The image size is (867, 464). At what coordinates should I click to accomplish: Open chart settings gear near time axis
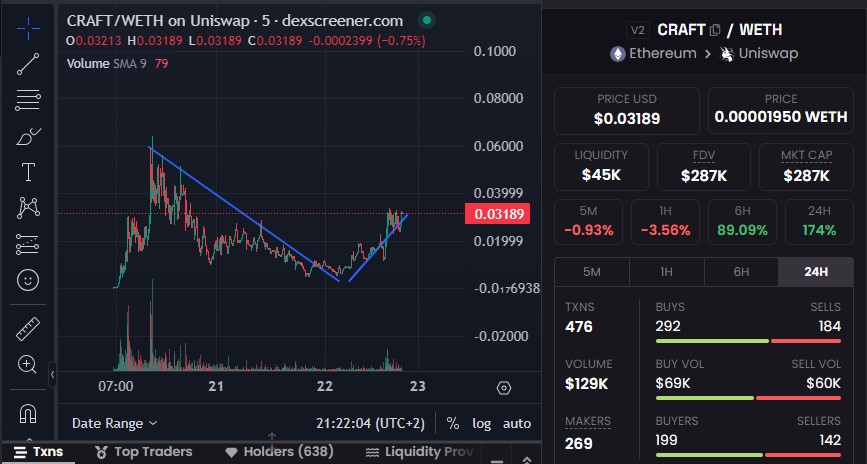tap(504, 388)
